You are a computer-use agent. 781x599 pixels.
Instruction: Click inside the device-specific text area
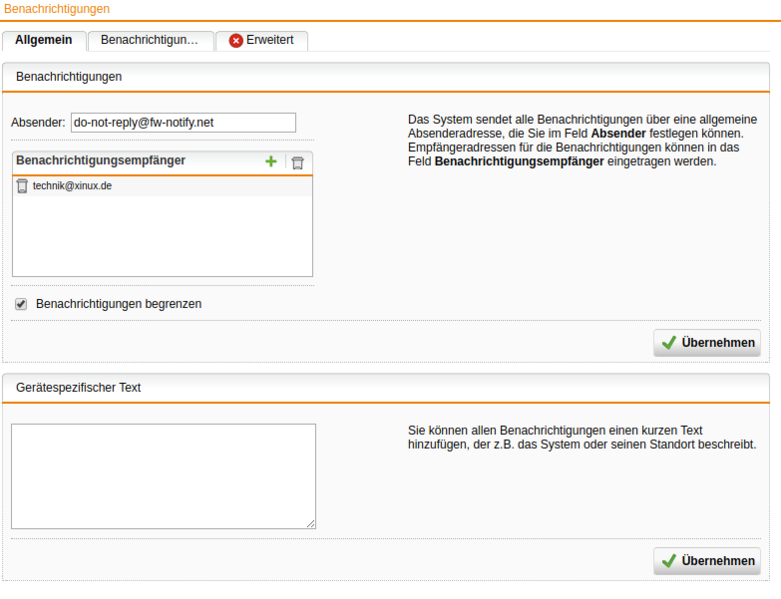pyautogui.click(x=163, y=476)
